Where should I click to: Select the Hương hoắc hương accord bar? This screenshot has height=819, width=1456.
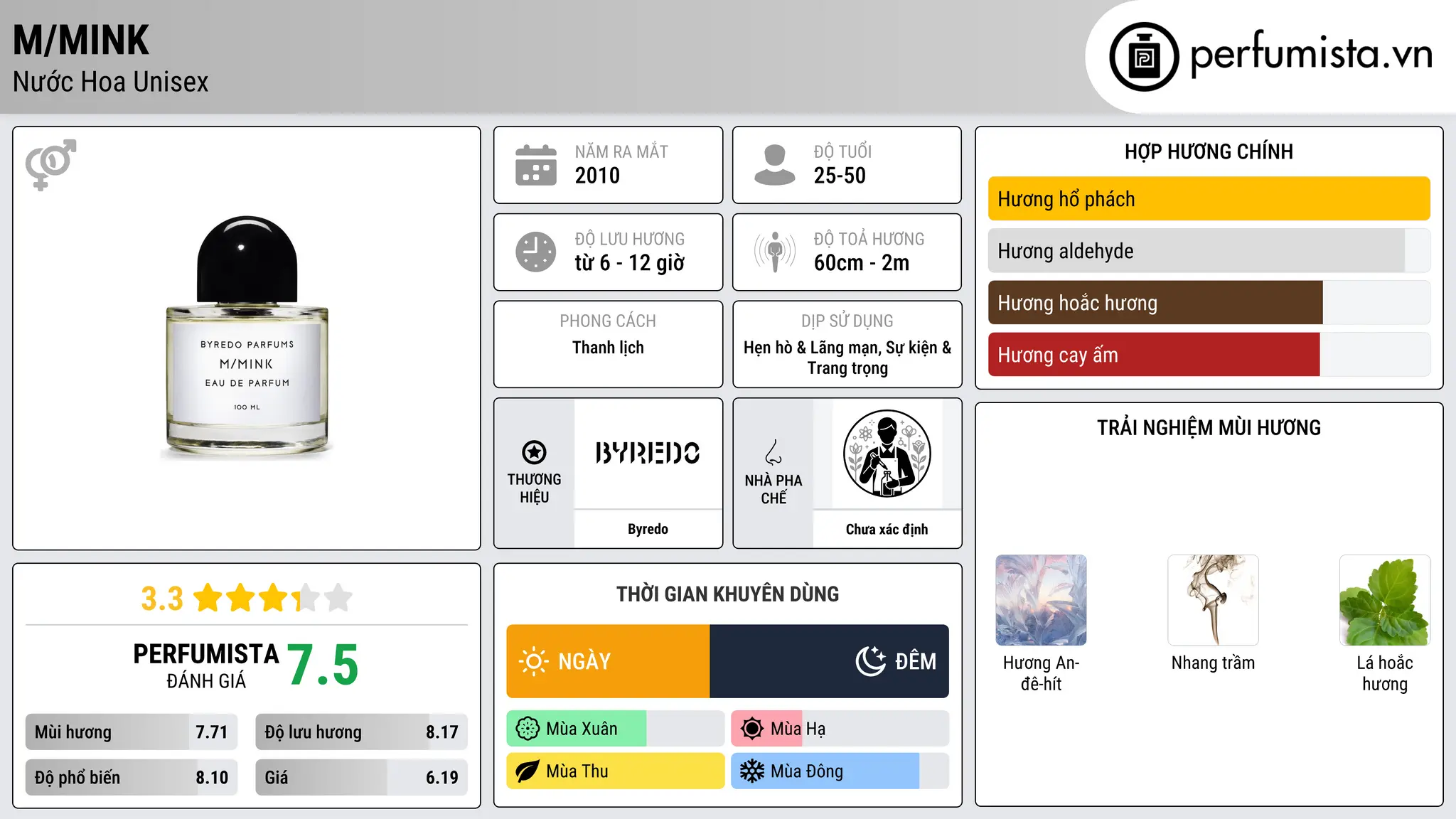point(1209,303)
